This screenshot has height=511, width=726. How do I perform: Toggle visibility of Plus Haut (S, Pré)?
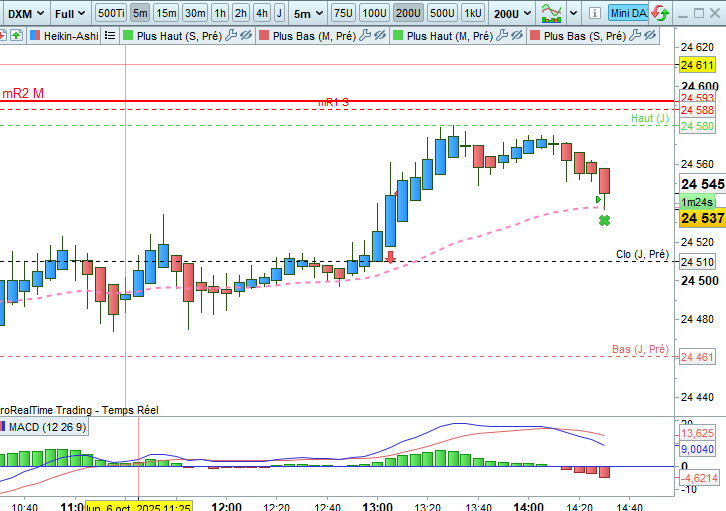245,35
